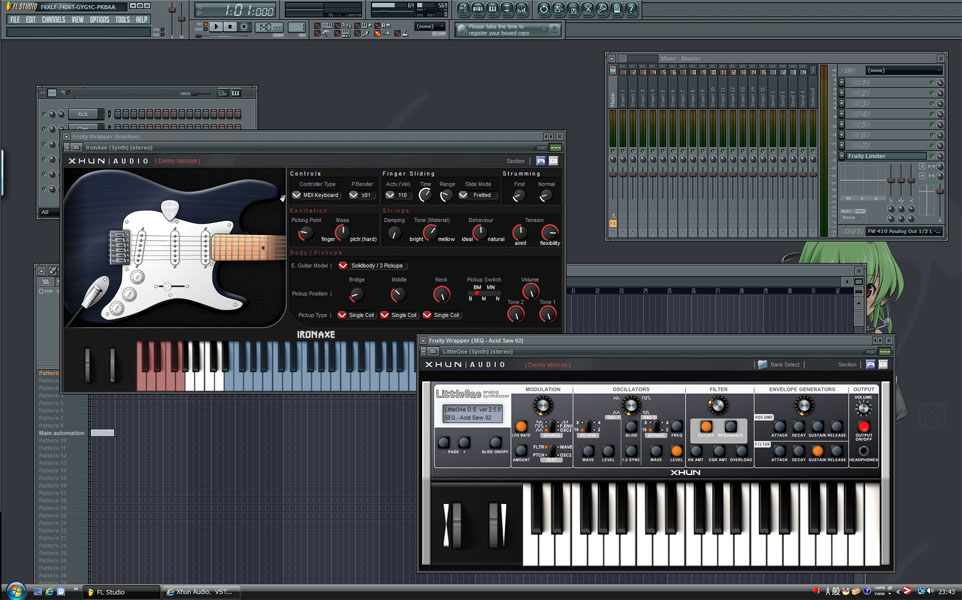Click the LittleOne filter Resonance knob
Screen dimensions: 962x600
point(731,426)
